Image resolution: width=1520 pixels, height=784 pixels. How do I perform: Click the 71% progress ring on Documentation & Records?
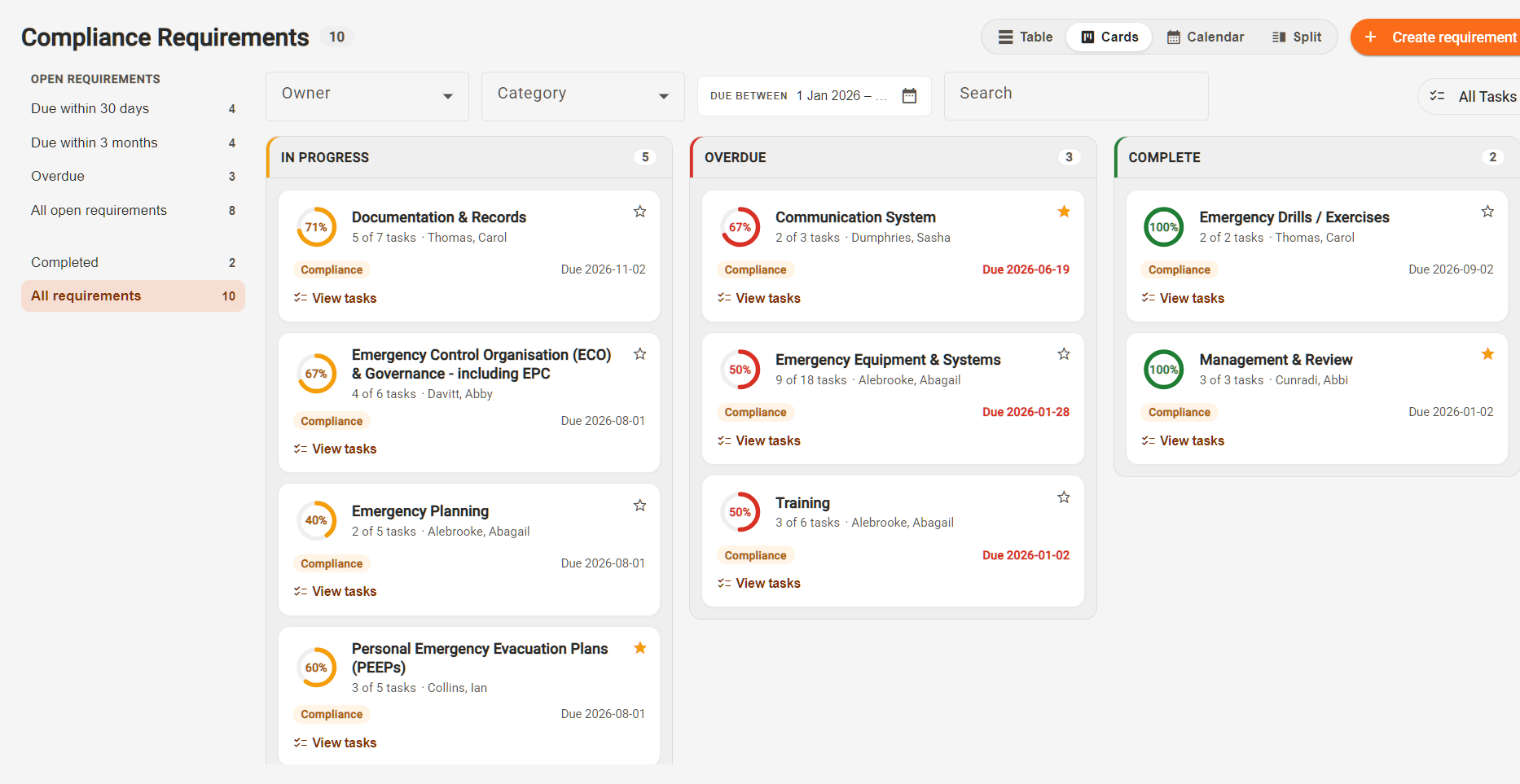[317, 227]
